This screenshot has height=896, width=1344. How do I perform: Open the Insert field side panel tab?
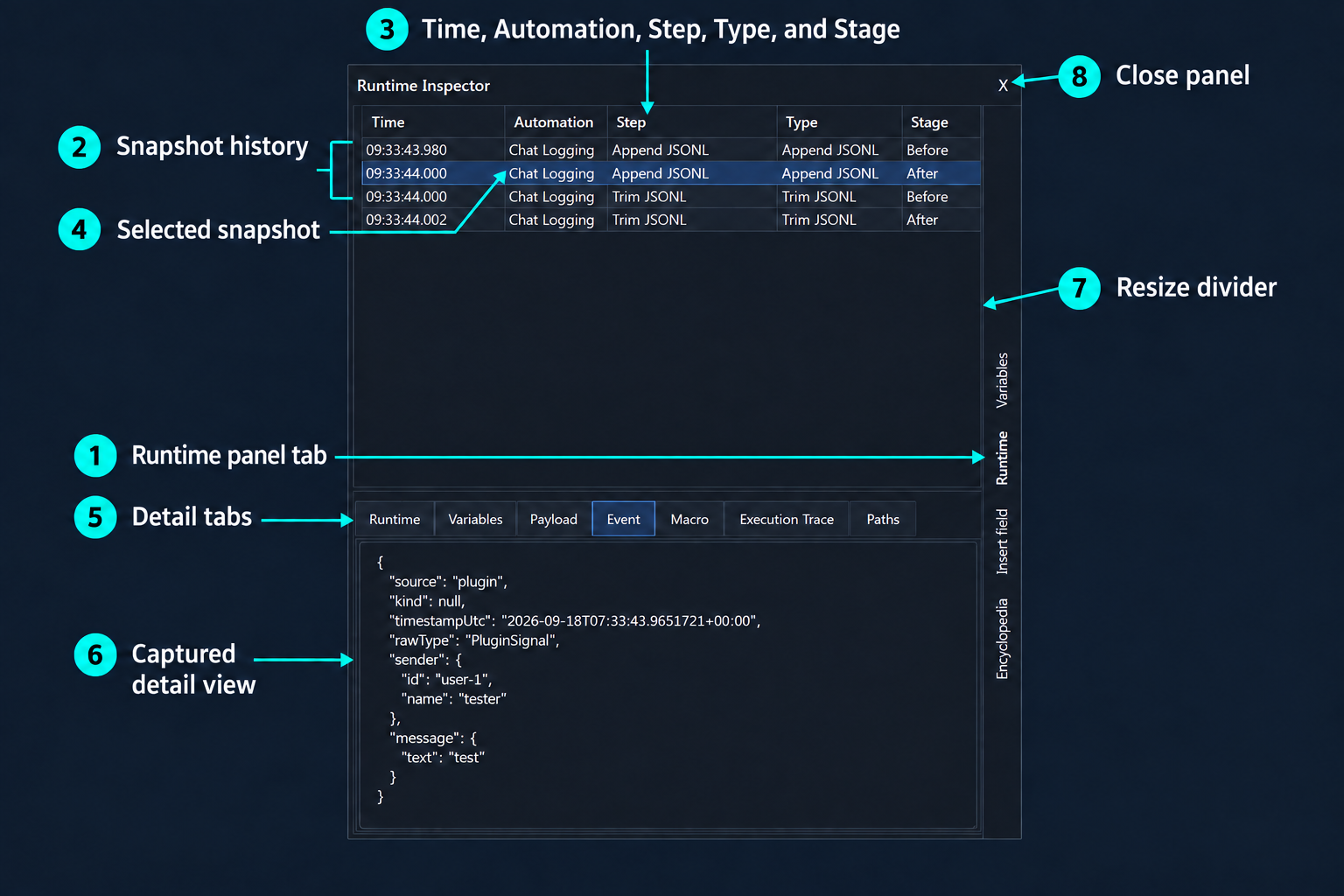coord(1002,541)
